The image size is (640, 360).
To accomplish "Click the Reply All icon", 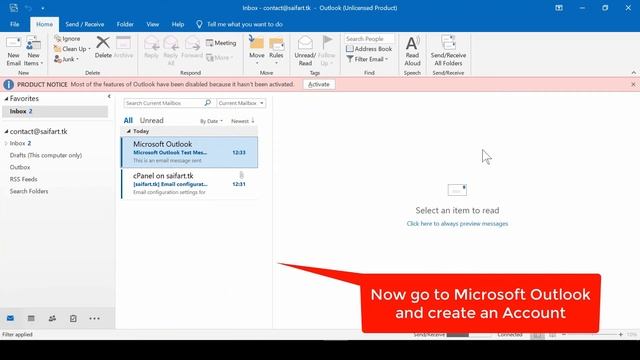I will click(171, 51).
